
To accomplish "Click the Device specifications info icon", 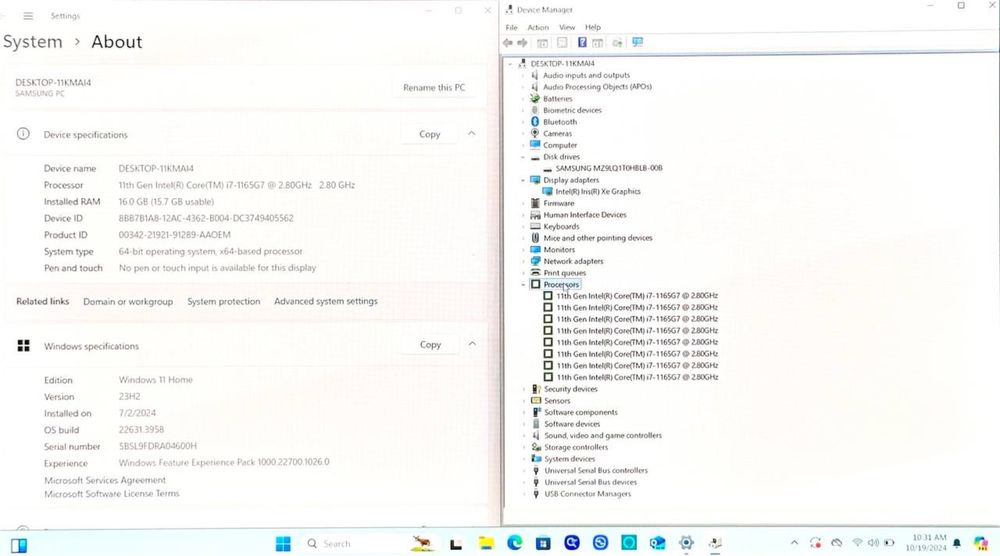I will (x=23, y=134).
